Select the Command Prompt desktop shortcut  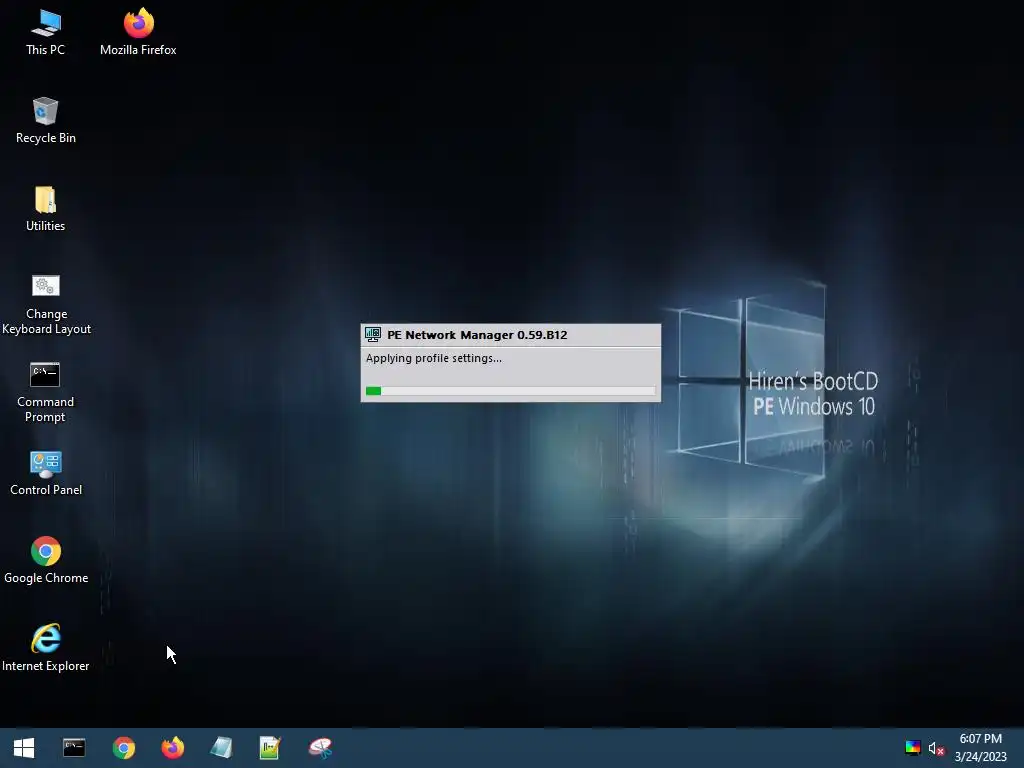45,392
